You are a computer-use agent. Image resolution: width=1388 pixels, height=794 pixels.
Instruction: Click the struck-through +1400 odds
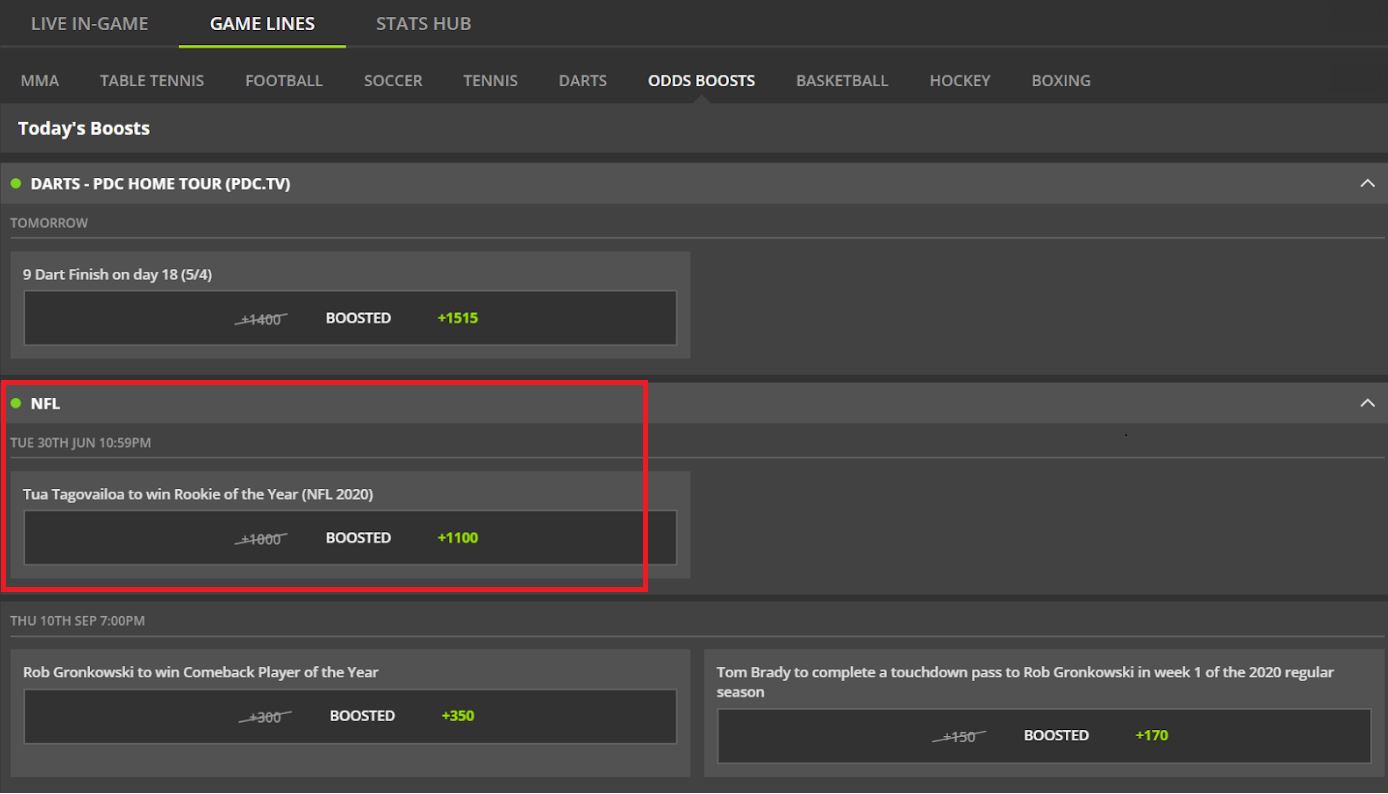point(261,319)
